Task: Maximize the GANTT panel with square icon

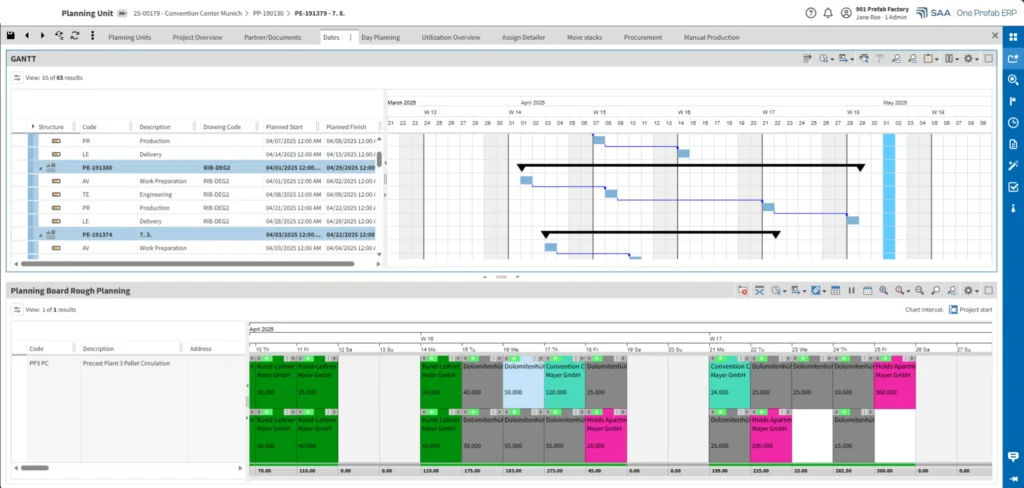Action: 989,59
